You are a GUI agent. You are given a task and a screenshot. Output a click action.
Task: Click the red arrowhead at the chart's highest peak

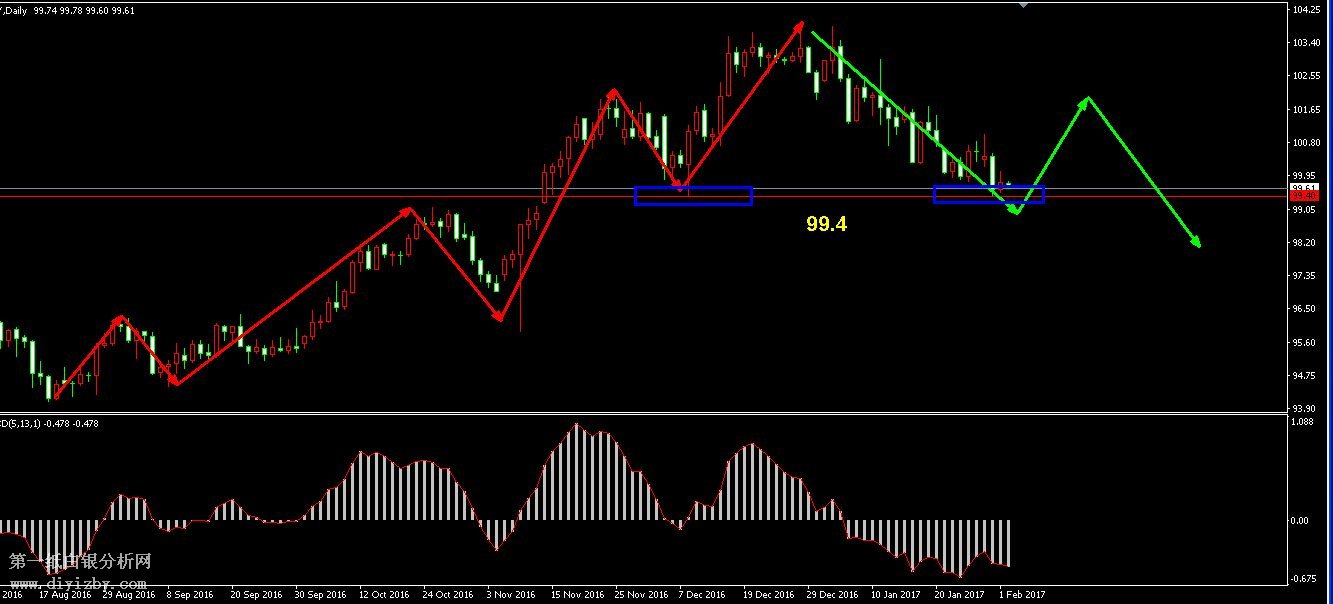click(x=801, y=25)
